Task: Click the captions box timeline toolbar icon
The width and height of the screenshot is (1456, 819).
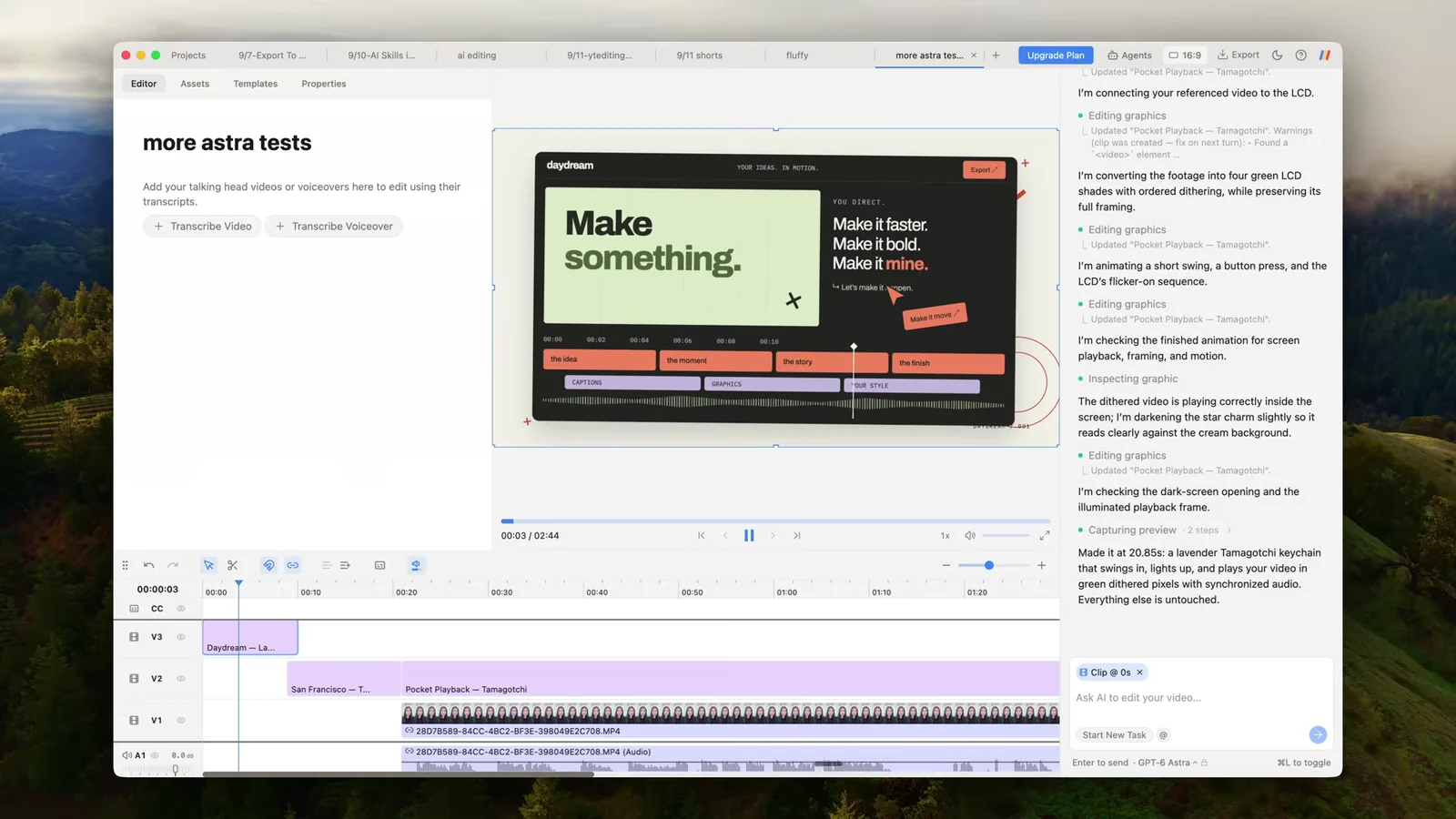Action: click(380, 565)
